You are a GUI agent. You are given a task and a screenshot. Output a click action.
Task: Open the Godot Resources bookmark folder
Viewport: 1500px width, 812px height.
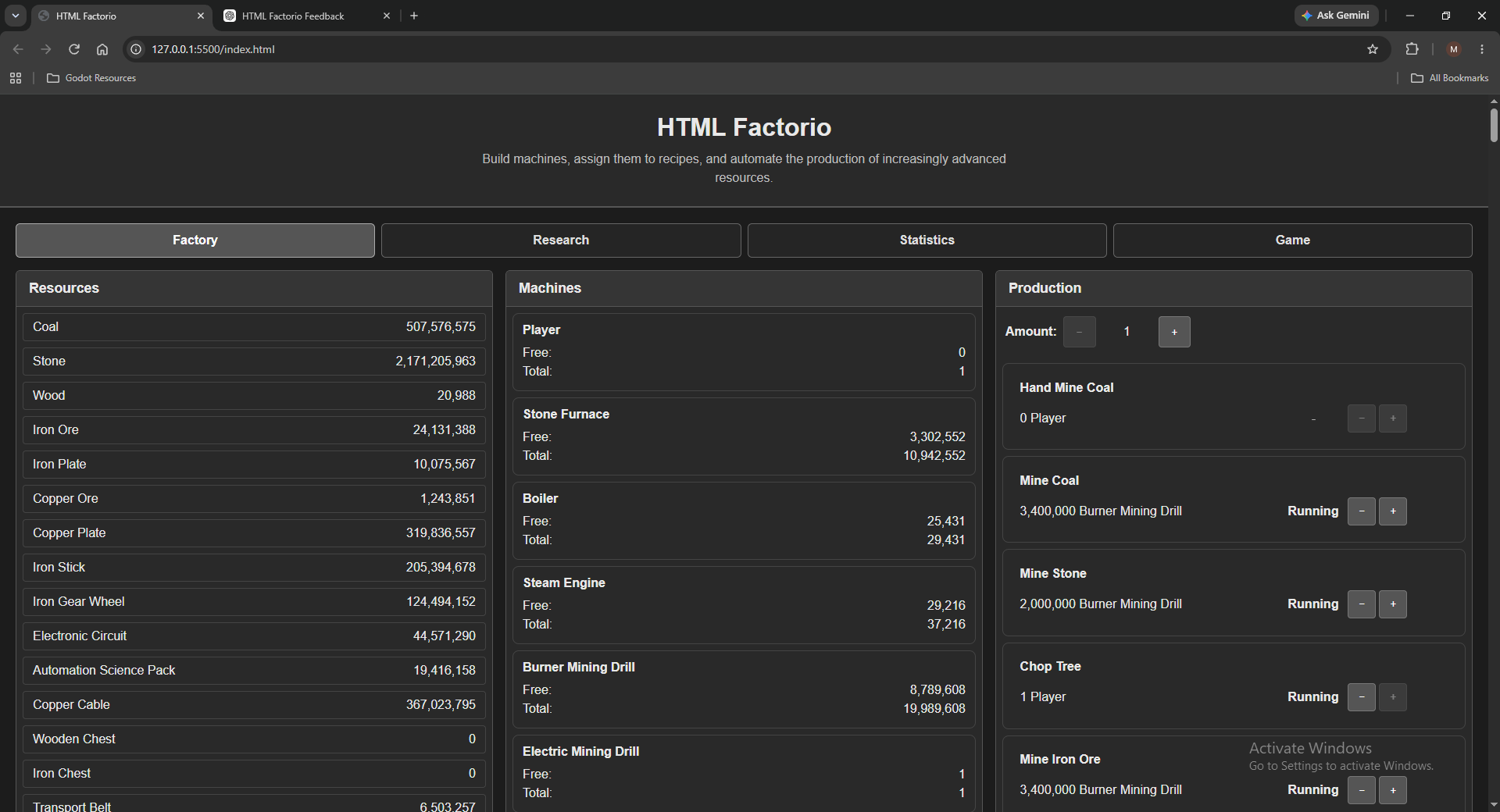[91, 78]
